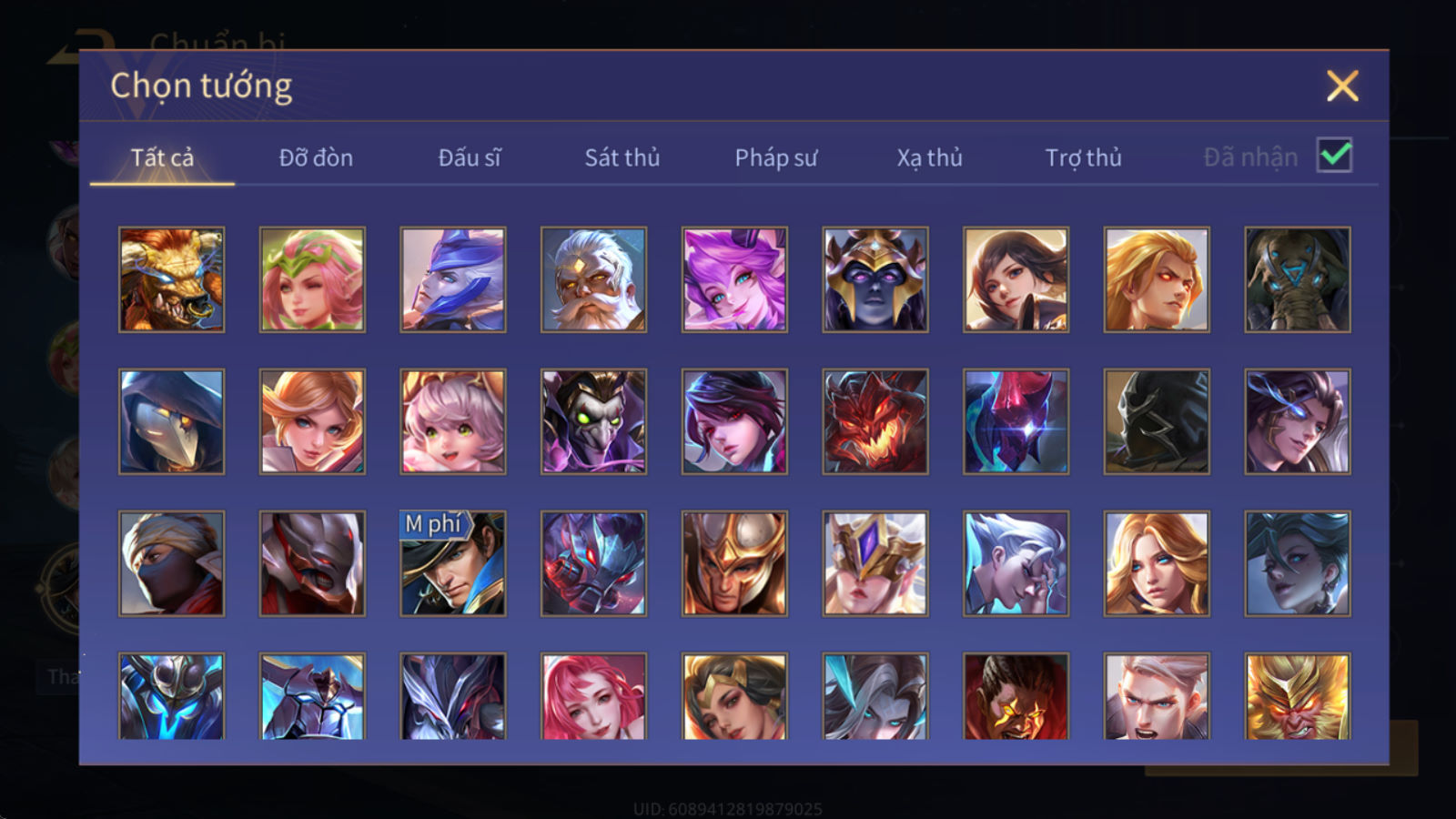Select the "Tất cả" tab
Screen dimensions: 1456x819
[162, 157]
